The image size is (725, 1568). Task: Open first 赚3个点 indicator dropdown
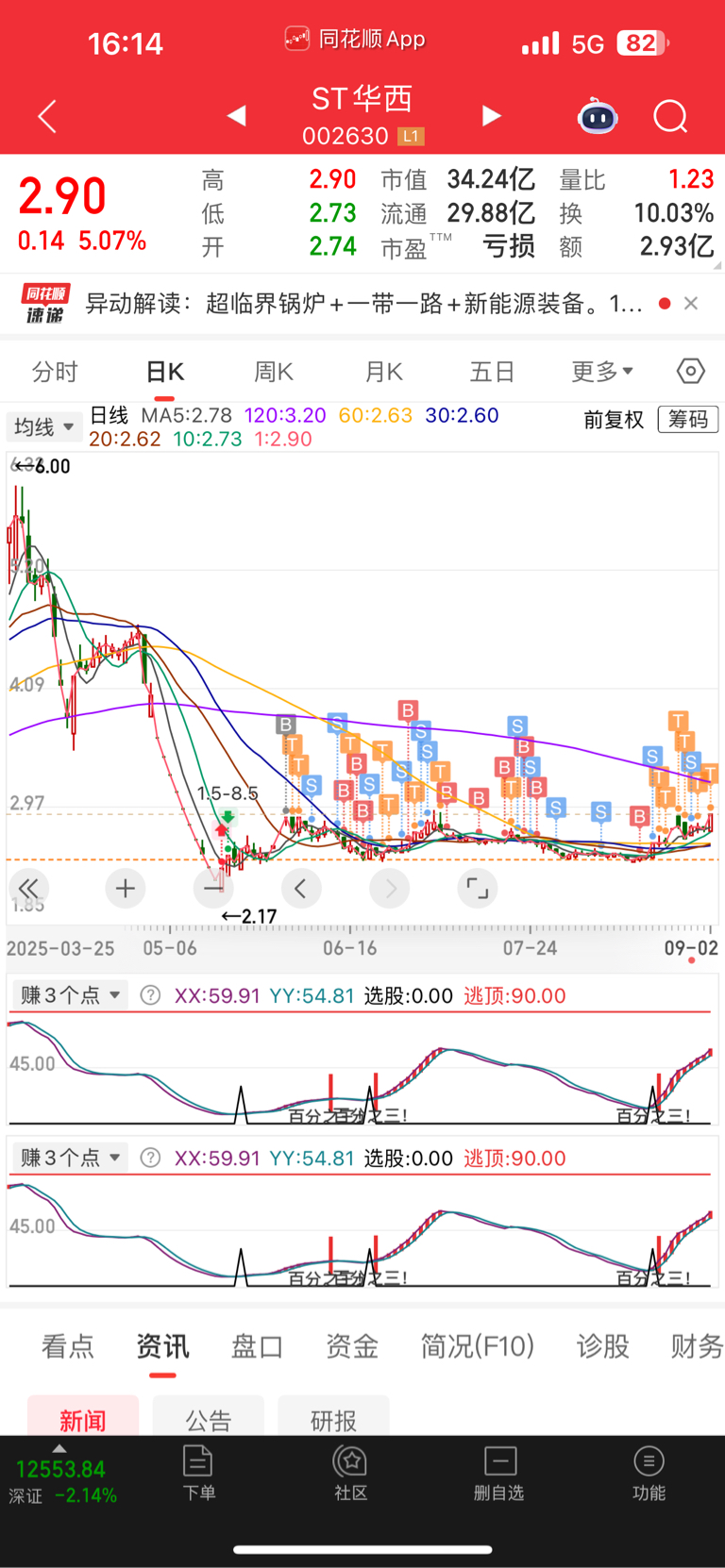pyautogui.click(x=69, y=995)
